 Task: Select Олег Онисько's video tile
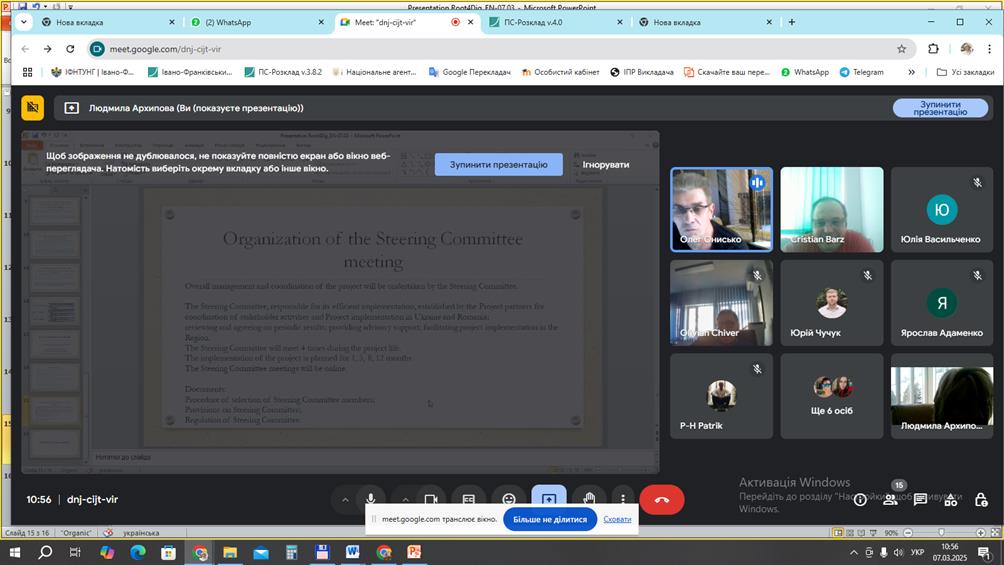click(721, 209)
